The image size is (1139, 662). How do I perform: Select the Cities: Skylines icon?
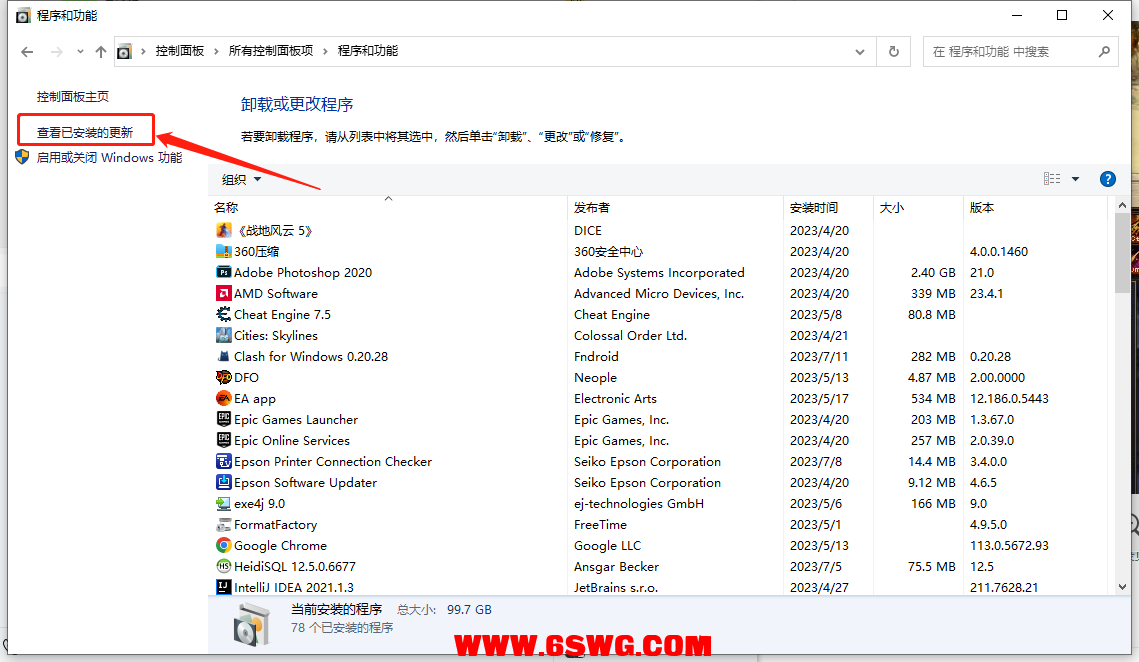click(x=224, y=336)
